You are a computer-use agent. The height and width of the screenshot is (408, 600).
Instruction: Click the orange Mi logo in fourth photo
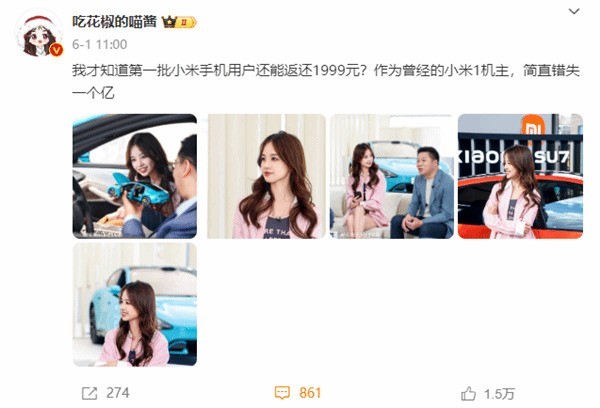[x=533, y=125]
